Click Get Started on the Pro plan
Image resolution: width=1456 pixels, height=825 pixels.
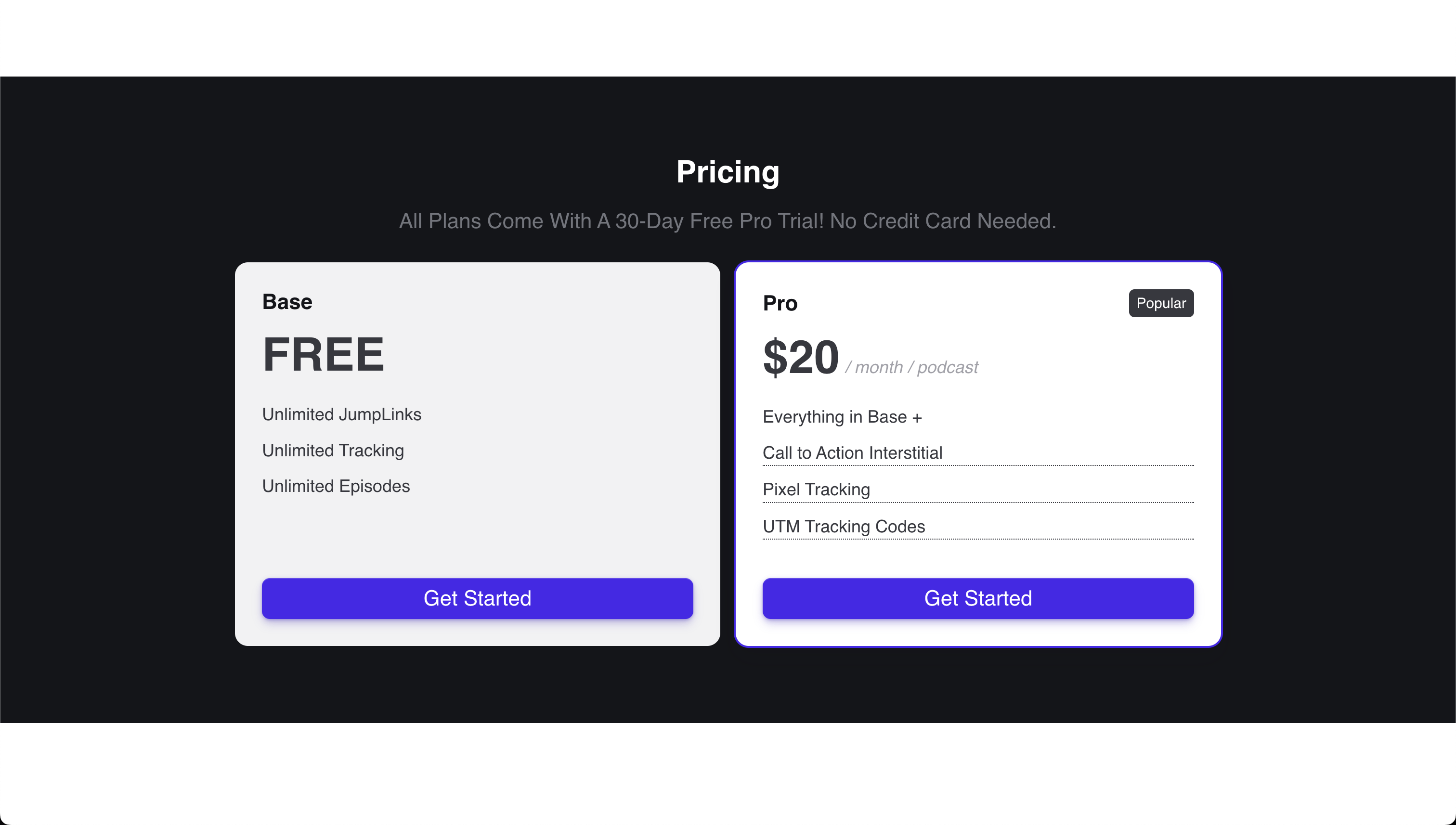[978, 598]
